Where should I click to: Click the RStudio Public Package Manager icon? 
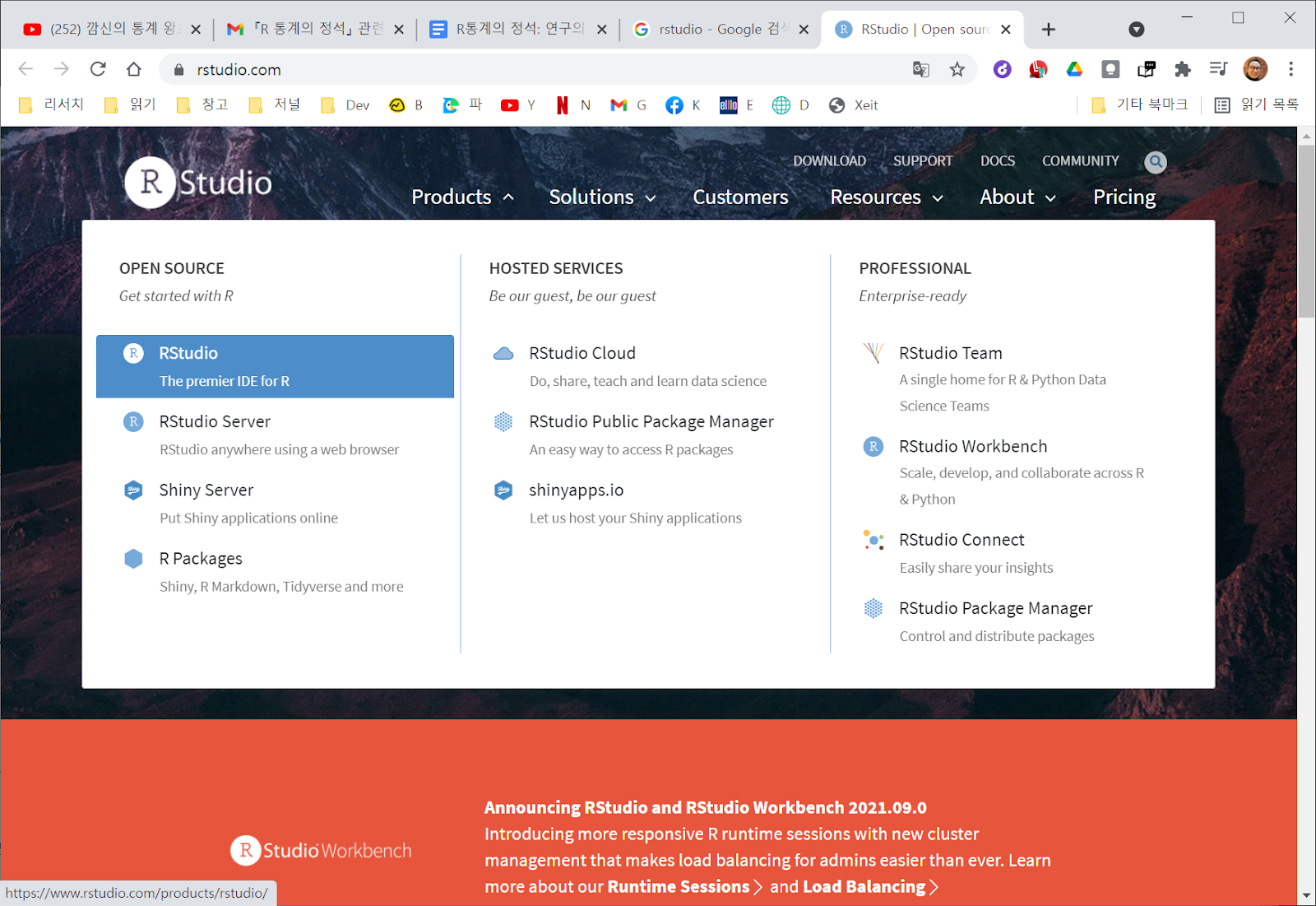pyautogui.click(x=503, y=422)
